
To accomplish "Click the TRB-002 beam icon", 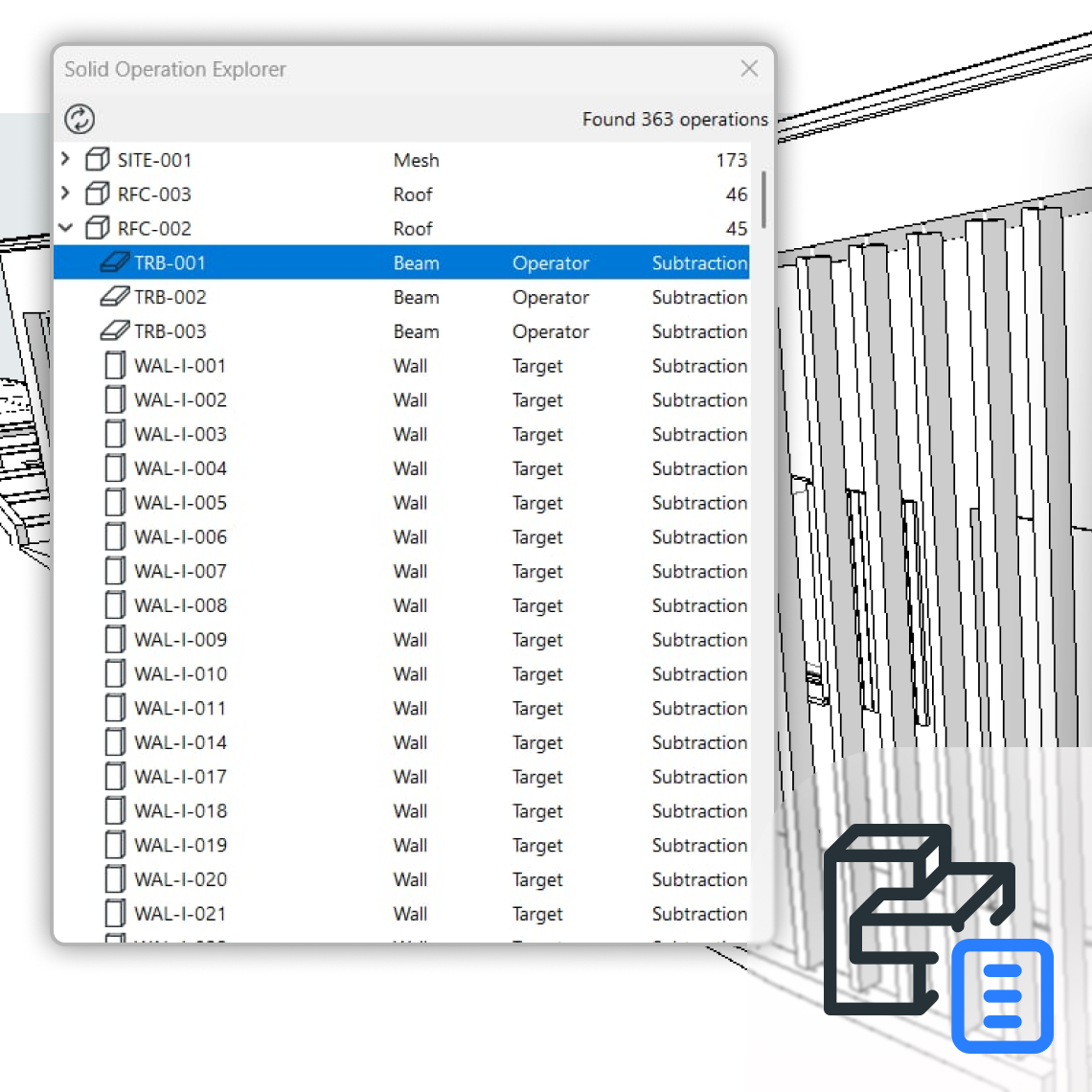I will [114, 297].
